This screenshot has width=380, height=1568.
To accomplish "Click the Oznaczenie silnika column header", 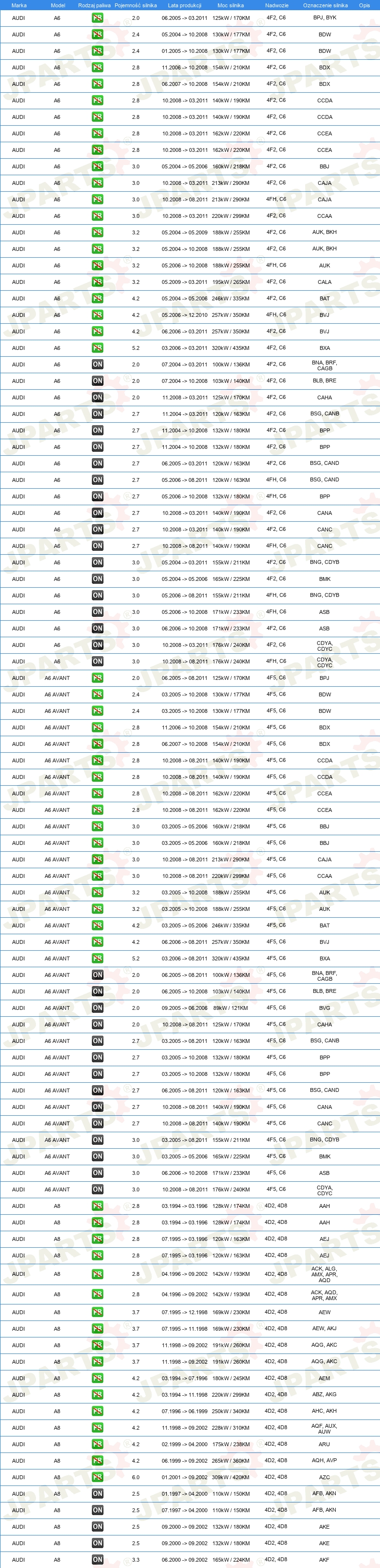I will pyautogui.click(x=325, y=5).
